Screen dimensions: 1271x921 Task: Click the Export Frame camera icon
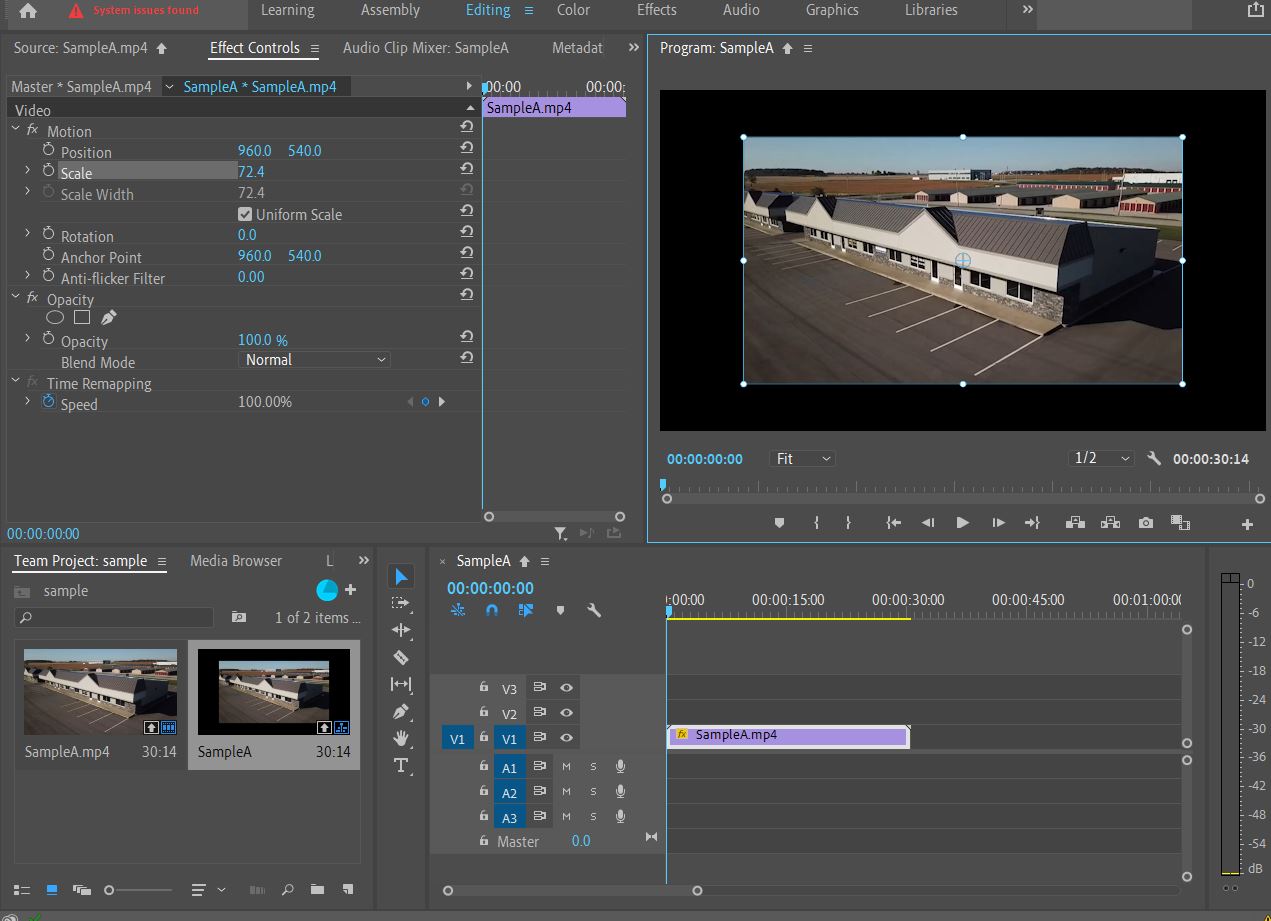[x=1146, y=523]
